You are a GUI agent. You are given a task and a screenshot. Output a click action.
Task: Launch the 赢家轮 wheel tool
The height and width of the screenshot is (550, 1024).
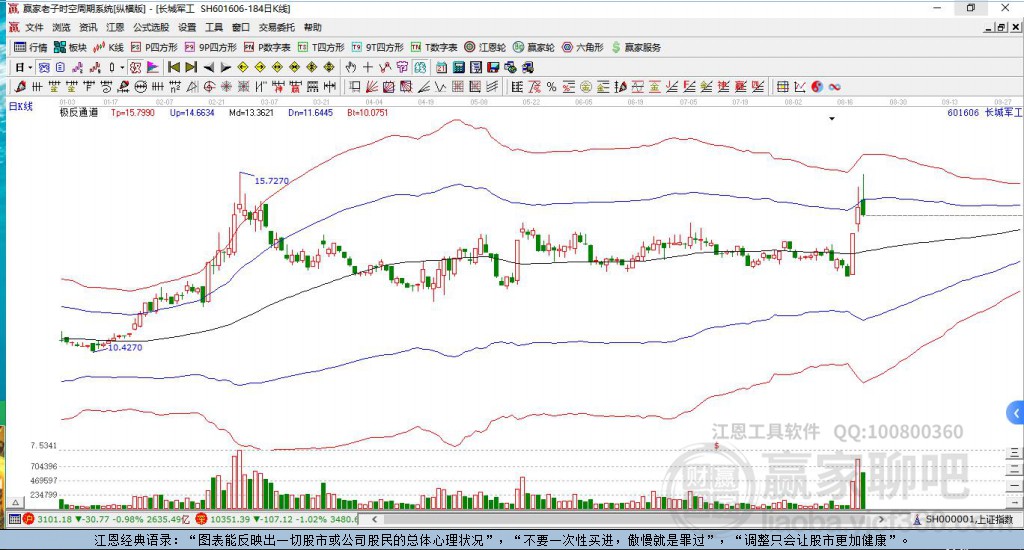534,47
